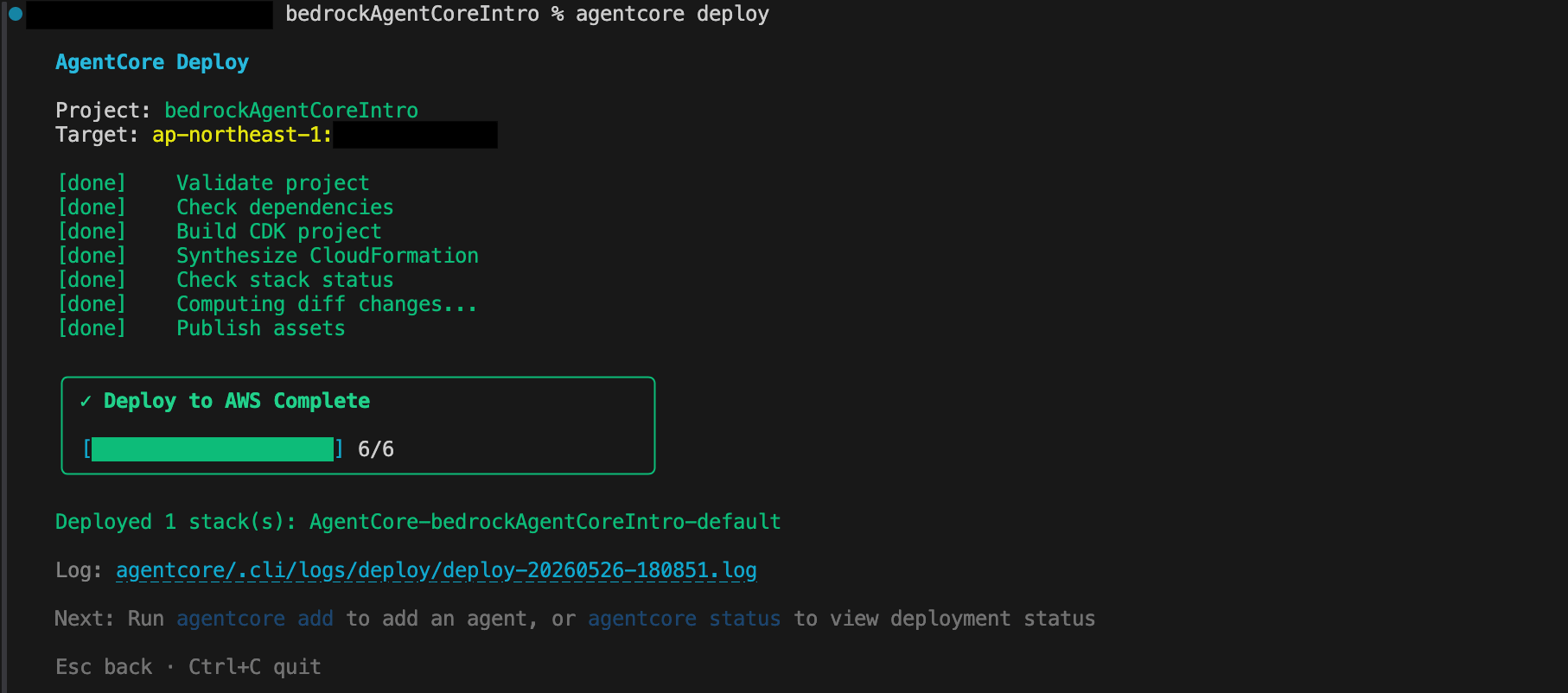The width and height of the screenshot is (1568, 693).
Task: Click the 'Deployed 1 stack(s):' text
Action: click(x=175, y=522)
